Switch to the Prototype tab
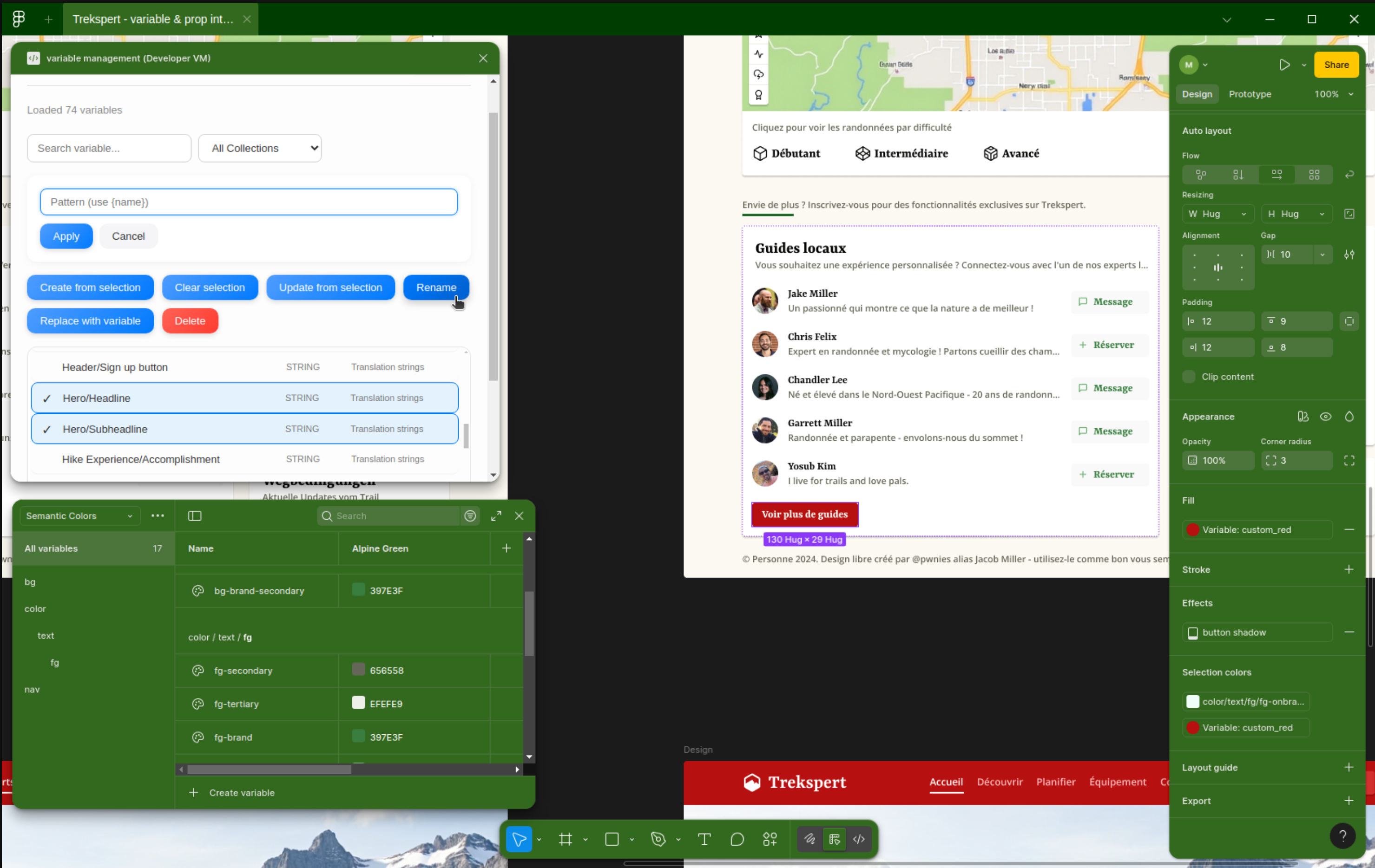Viewport: 1375px width, 868px height. coord(1250,94)
